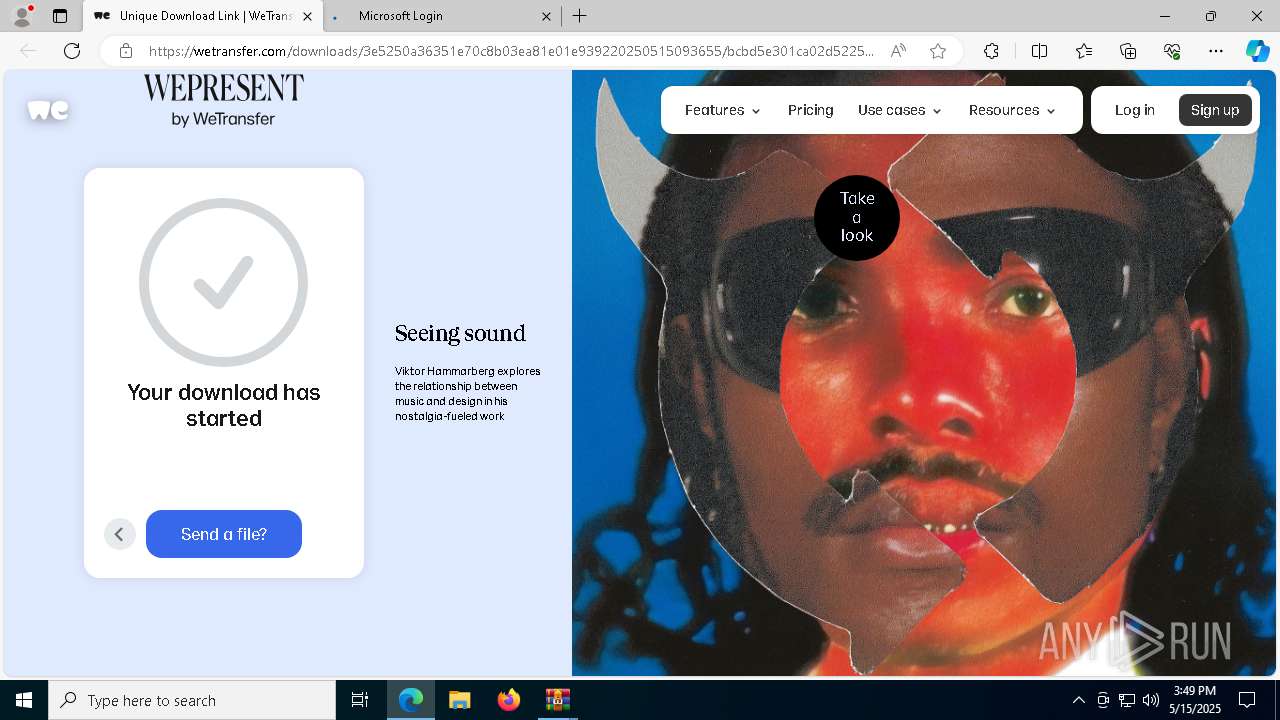Open Task View on the taskbar
The image size is (1280, 720).
[x=360, y=700]
